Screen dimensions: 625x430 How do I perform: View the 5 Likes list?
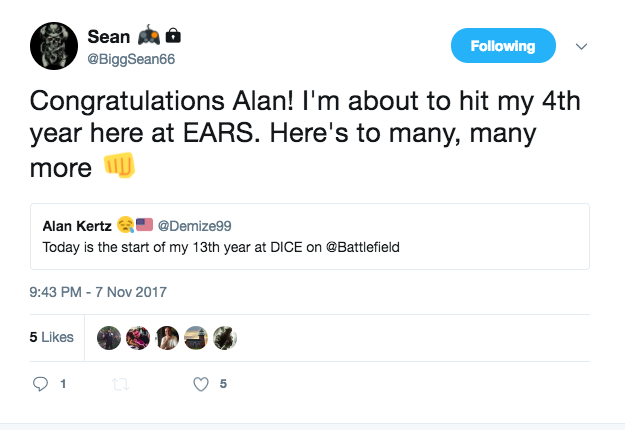coord(52,337)
